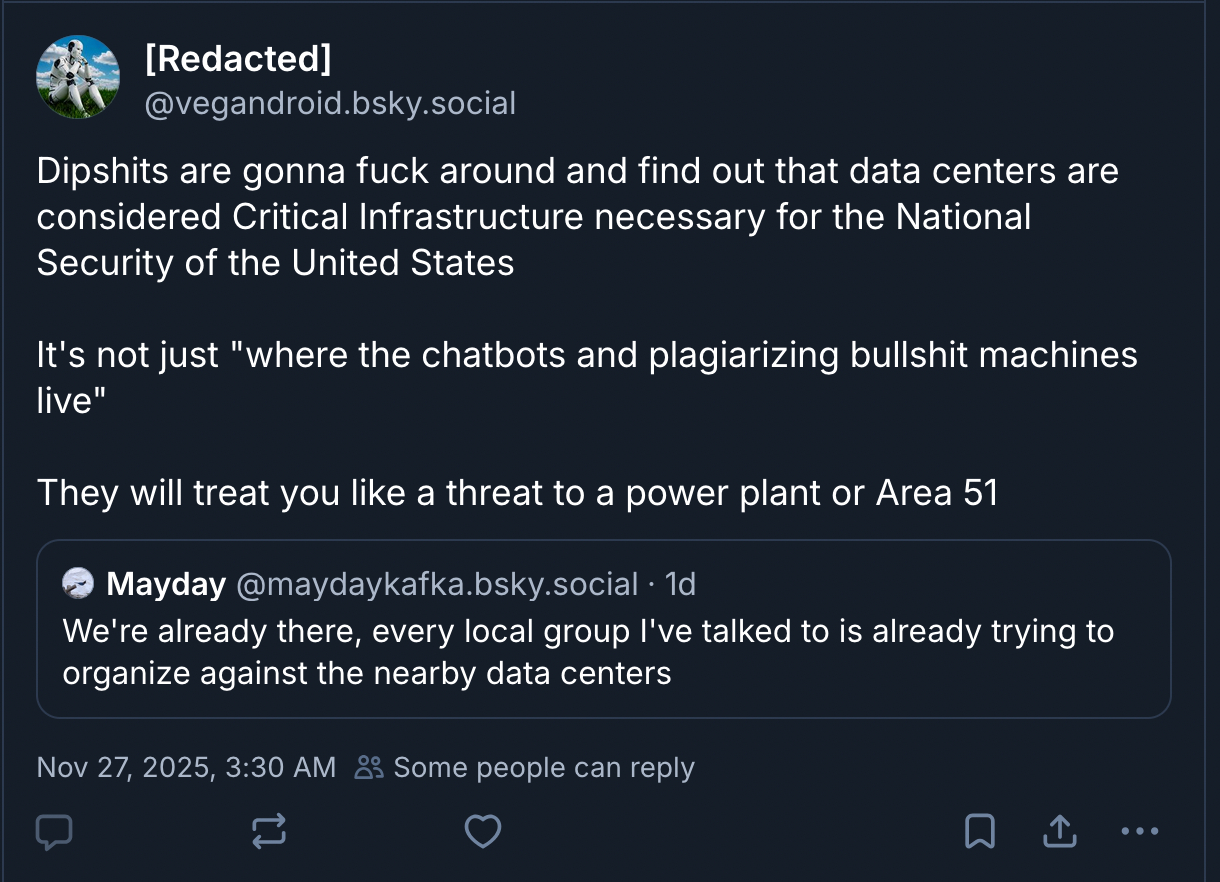Click the "They will treat you" sentence
Image resolution: width=1220 pixels, height=882 pixels.
coord(517,492)
